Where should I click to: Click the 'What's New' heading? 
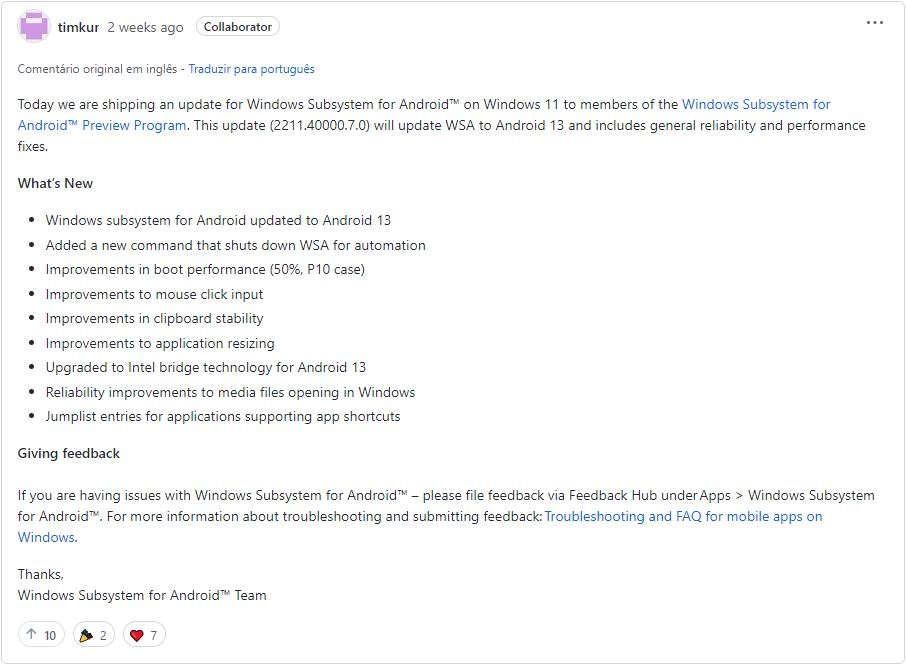point(55,183)
